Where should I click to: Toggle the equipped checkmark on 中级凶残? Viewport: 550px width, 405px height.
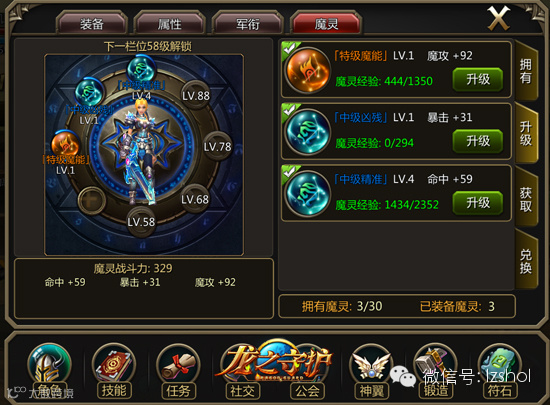[289, 110]
